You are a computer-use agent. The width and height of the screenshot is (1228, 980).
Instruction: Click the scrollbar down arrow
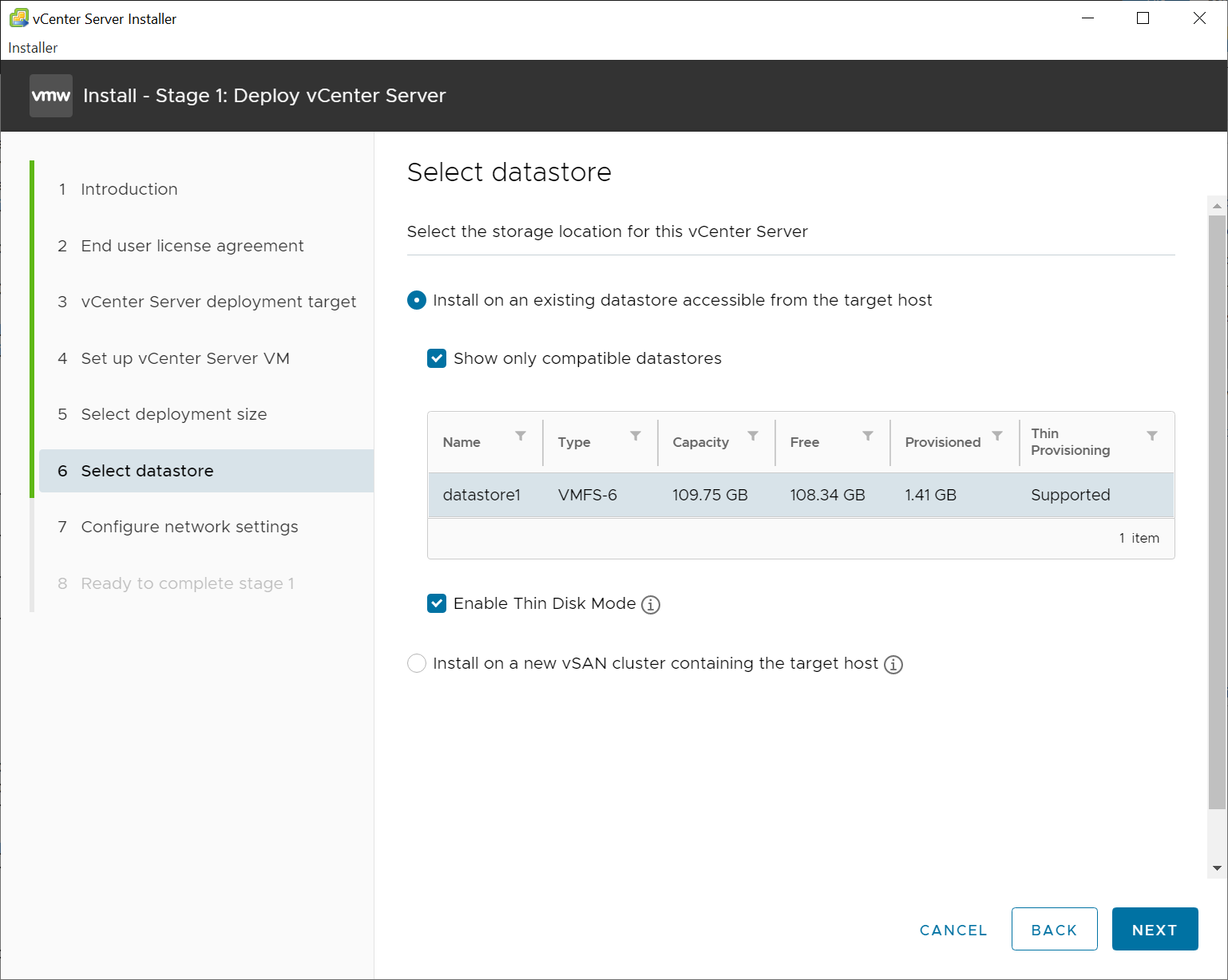pos(1217,868)
